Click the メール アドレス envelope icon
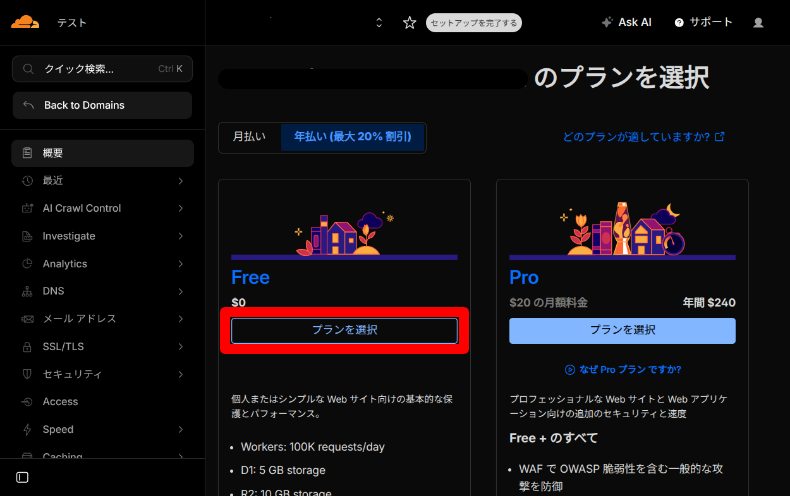The image size is (790, 496). point(27,319)
